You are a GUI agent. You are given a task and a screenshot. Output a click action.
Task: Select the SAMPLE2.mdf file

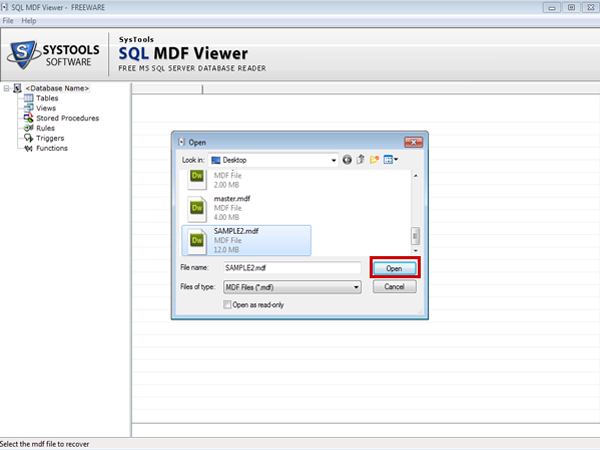pyautogui.click(x=246, y=240)
